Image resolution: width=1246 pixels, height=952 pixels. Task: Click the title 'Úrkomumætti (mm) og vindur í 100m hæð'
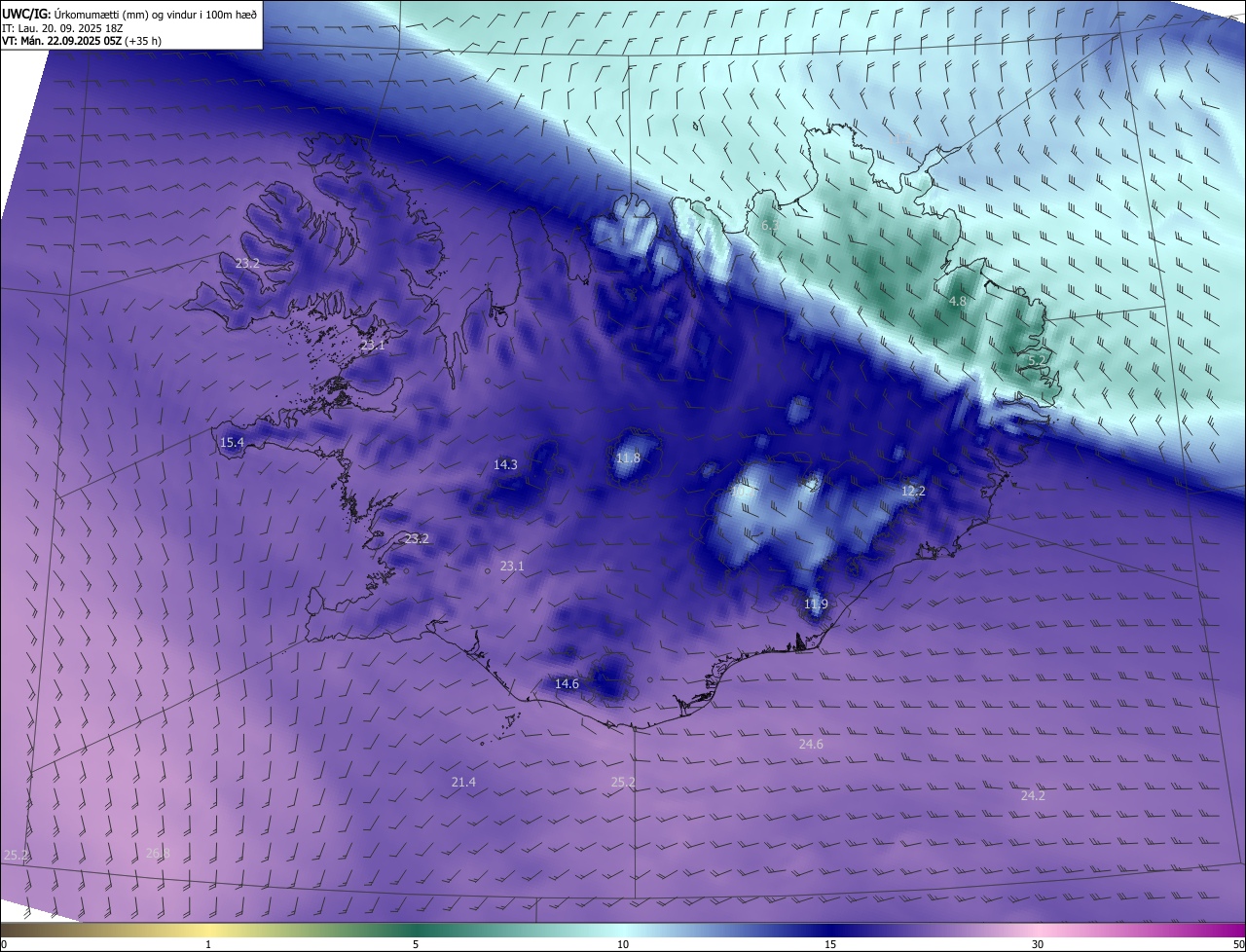(x=155, y=13)
